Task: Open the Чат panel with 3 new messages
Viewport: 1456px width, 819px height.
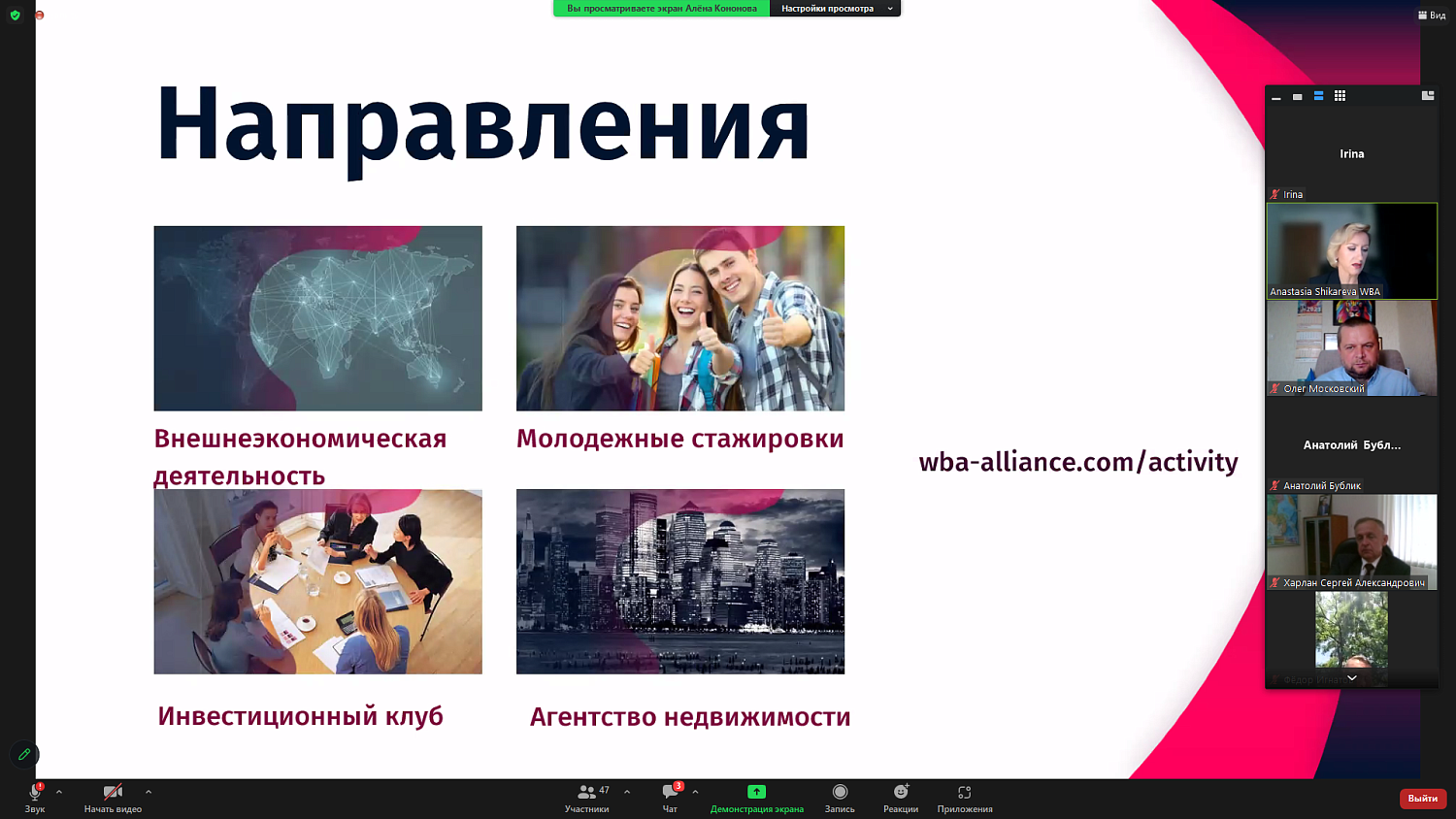Action: pyautogui.click(x=668, y=796)
